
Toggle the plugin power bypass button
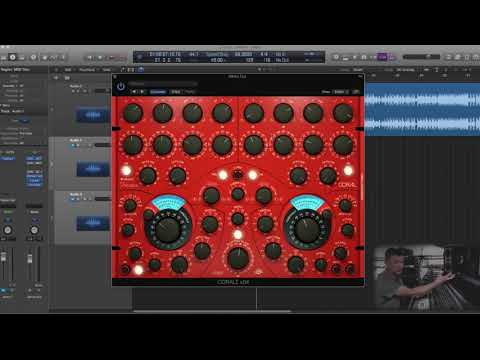coord(121,87)
